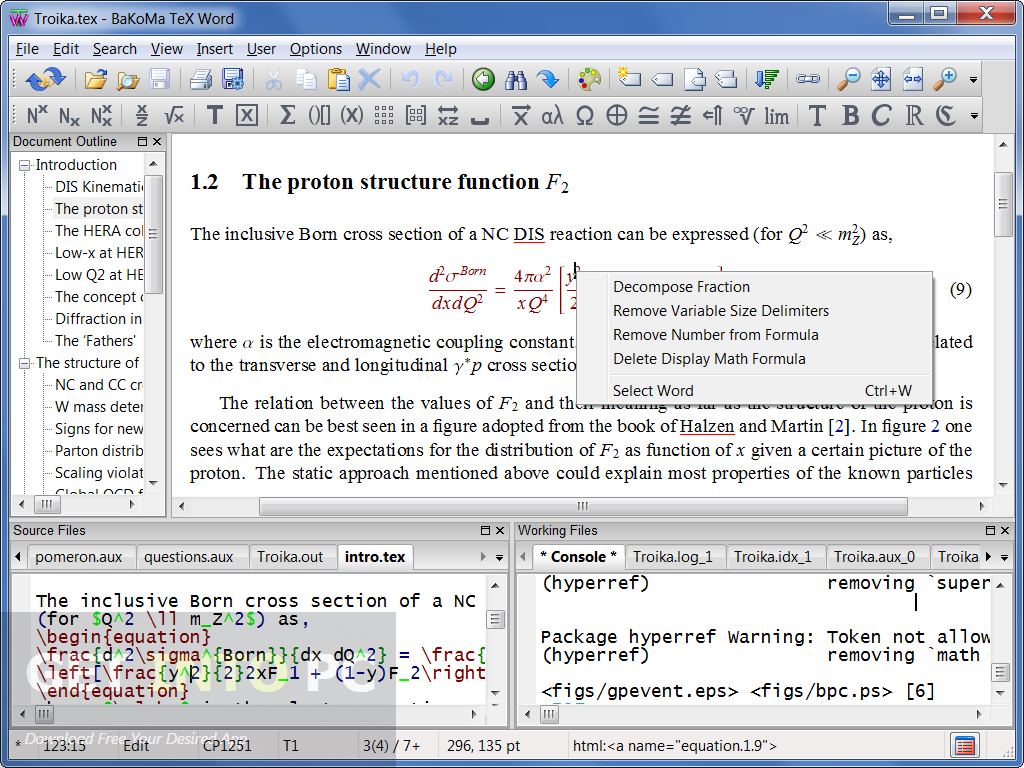Screen dimensions: 1024x768
Task: Select 'The HERA col' outline entry
Action: [x=99, y=231]
